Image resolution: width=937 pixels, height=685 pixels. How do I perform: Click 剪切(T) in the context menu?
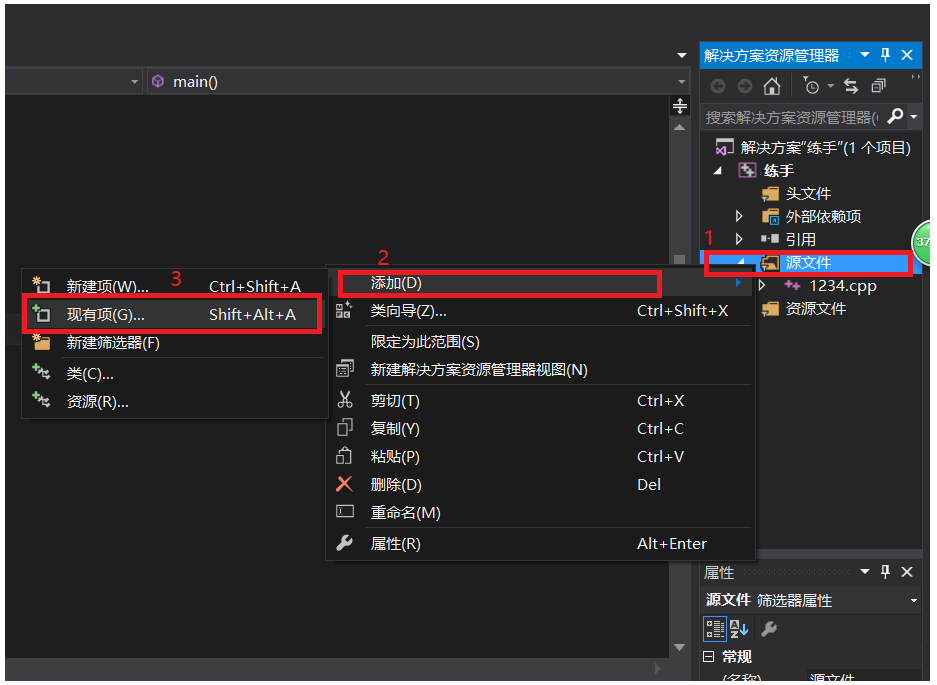540,400
